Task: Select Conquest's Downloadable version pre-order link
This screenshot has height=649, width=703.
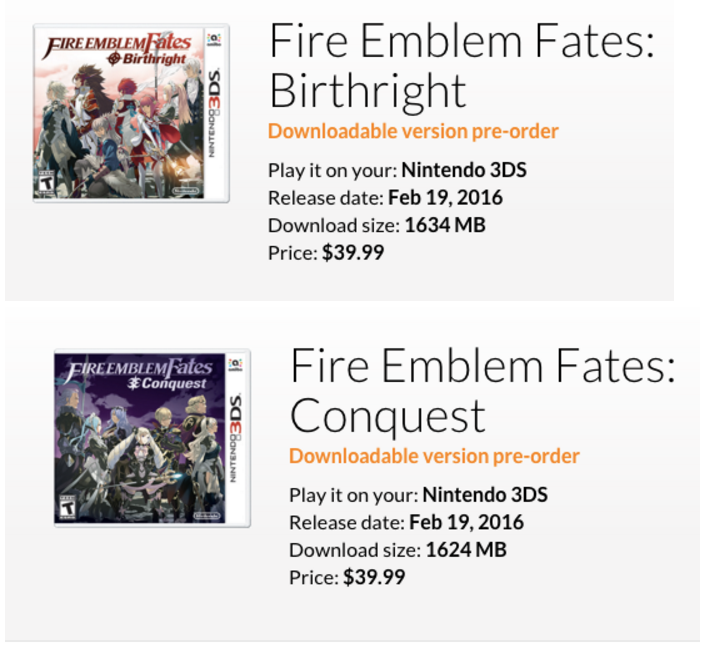Action: coord(434,456)
